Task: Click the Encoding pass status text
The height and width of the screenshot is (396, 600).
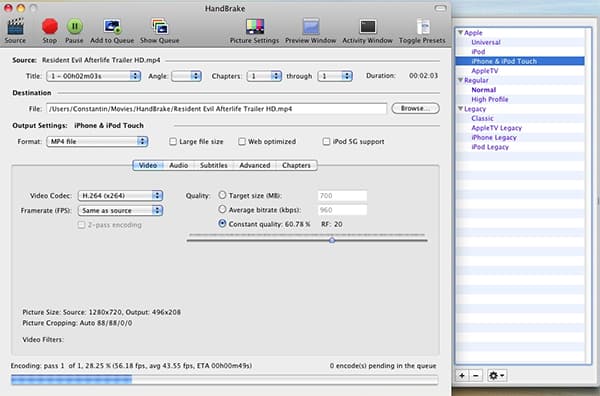Action: click(x=131, y=366)
